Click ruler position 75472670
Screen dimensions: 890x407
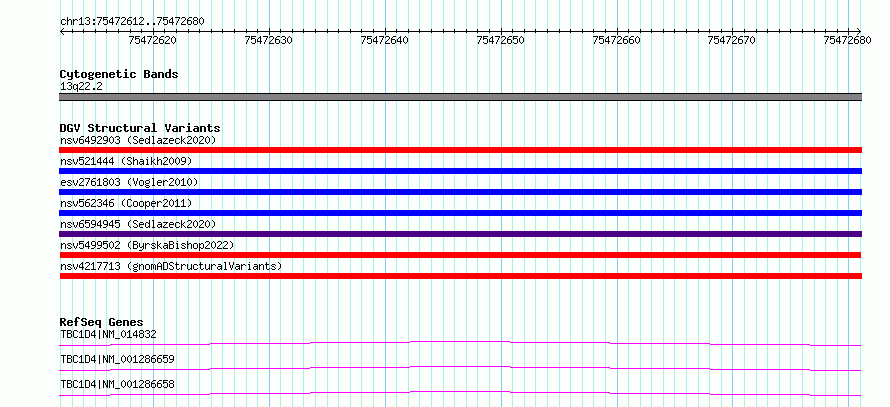pyautogui.click(x=732, y=40)
